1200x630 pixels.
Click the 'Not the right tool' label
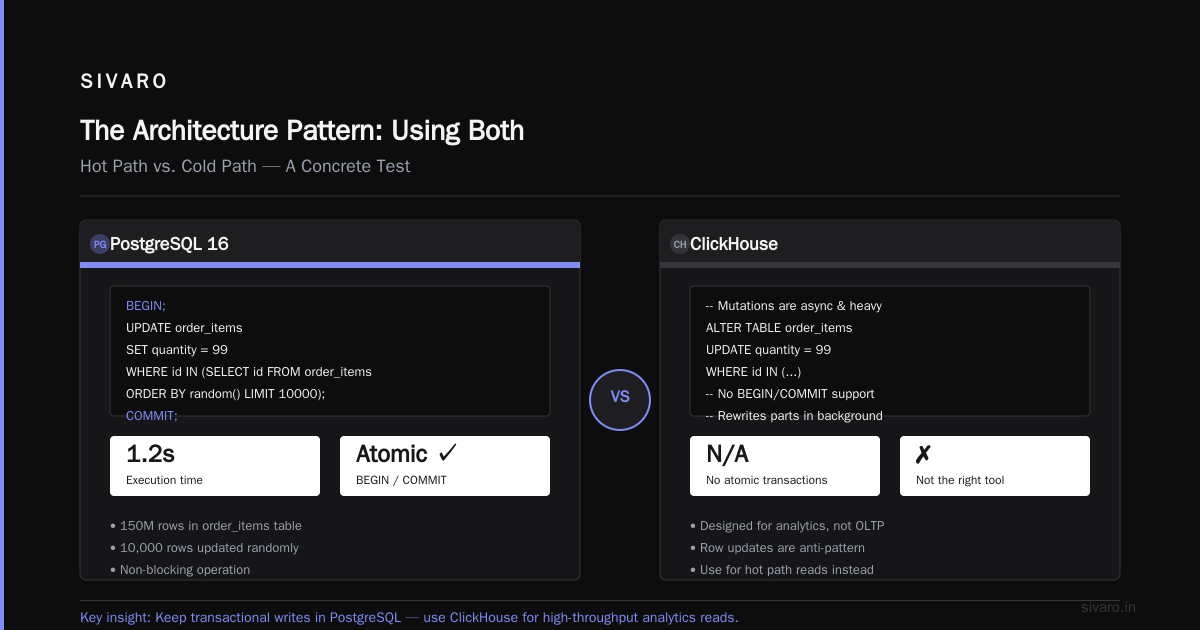click(x=960, y=480)
